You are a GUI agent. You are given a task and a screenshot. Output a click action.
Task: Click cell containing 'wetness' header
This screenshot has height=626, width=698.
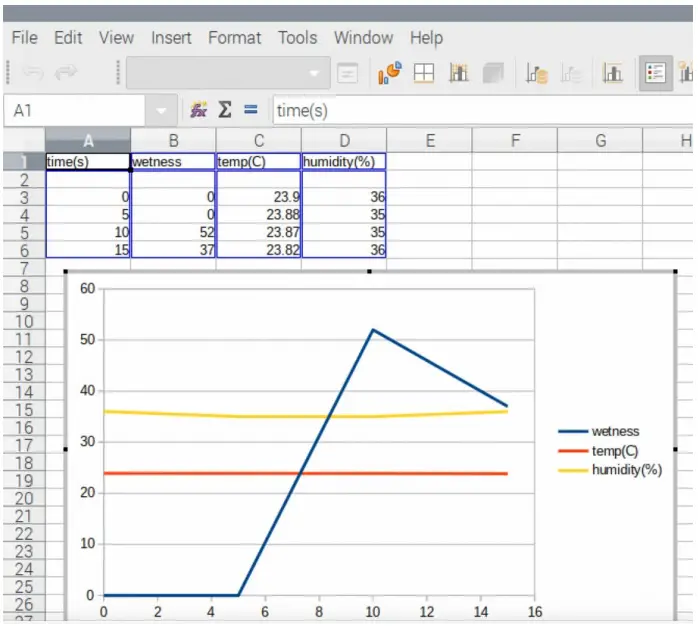pyautogui.click(x=173, y=162)
